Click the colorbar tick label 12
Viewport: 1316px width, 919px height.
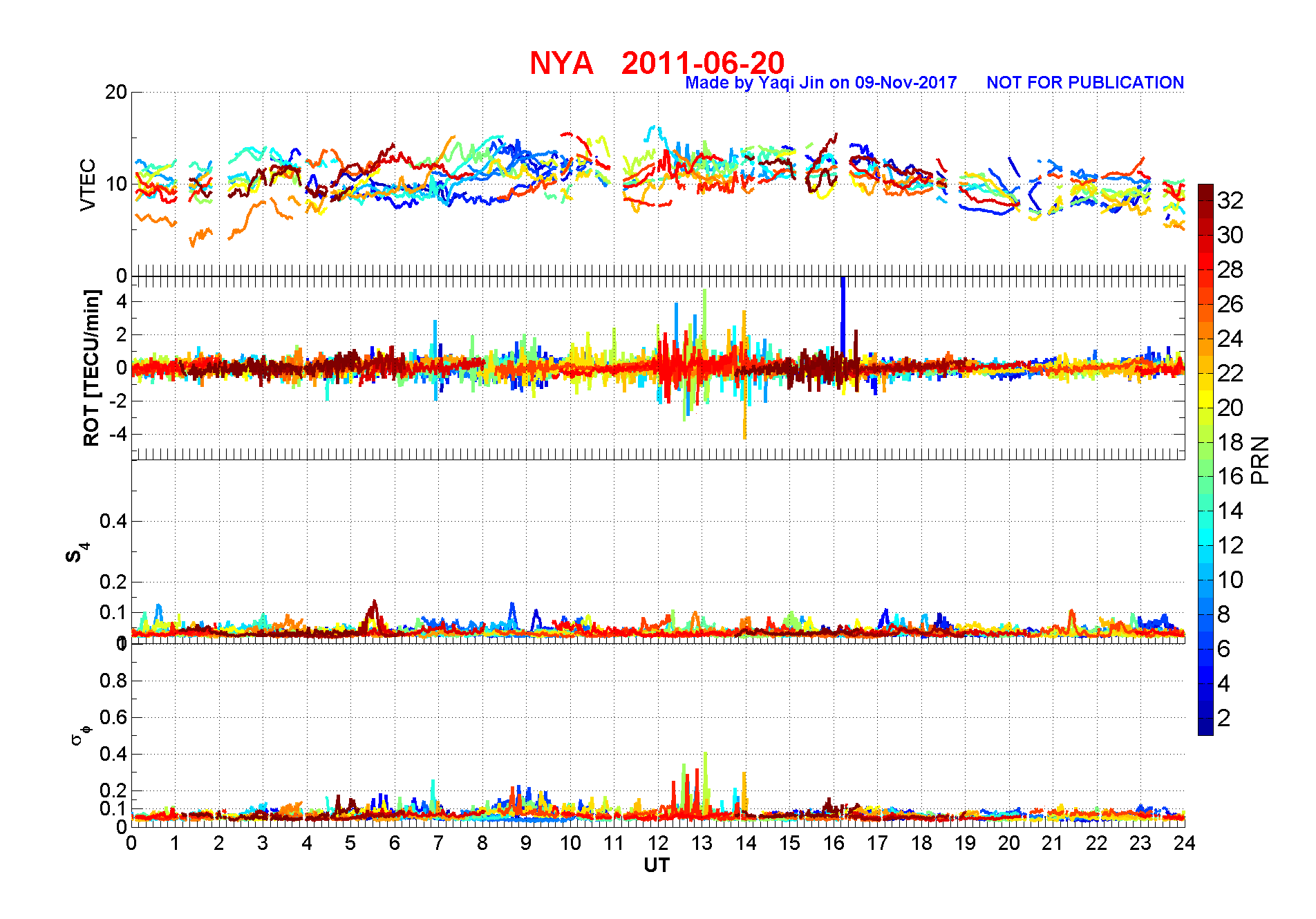click(1230, 545)
